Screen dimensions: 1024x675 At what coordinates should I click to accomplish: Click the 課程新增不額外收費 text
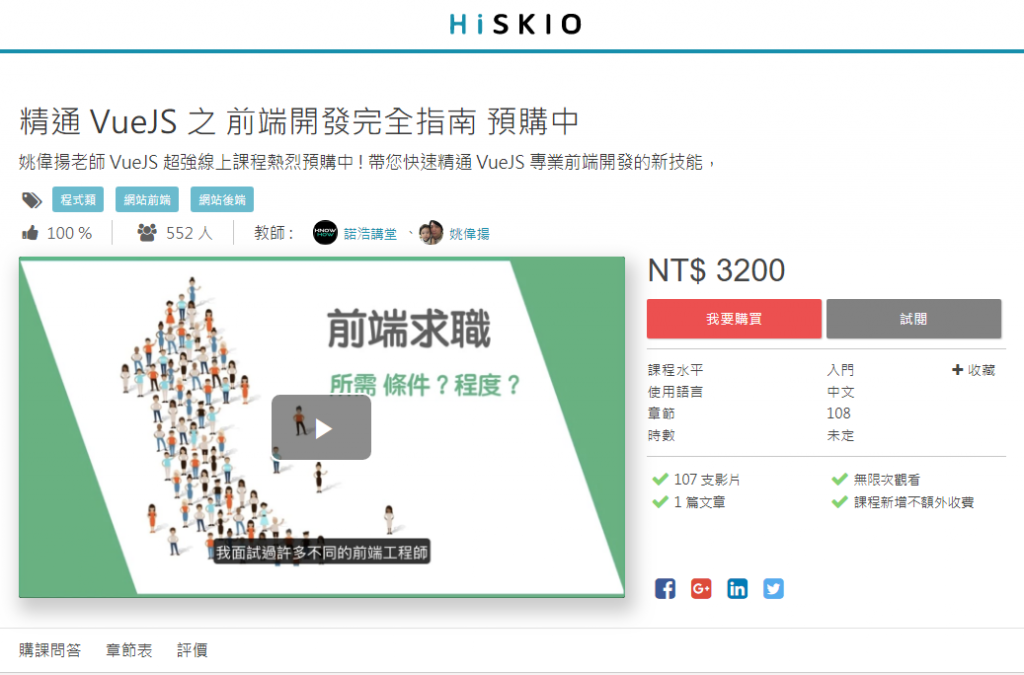point(914,502)
